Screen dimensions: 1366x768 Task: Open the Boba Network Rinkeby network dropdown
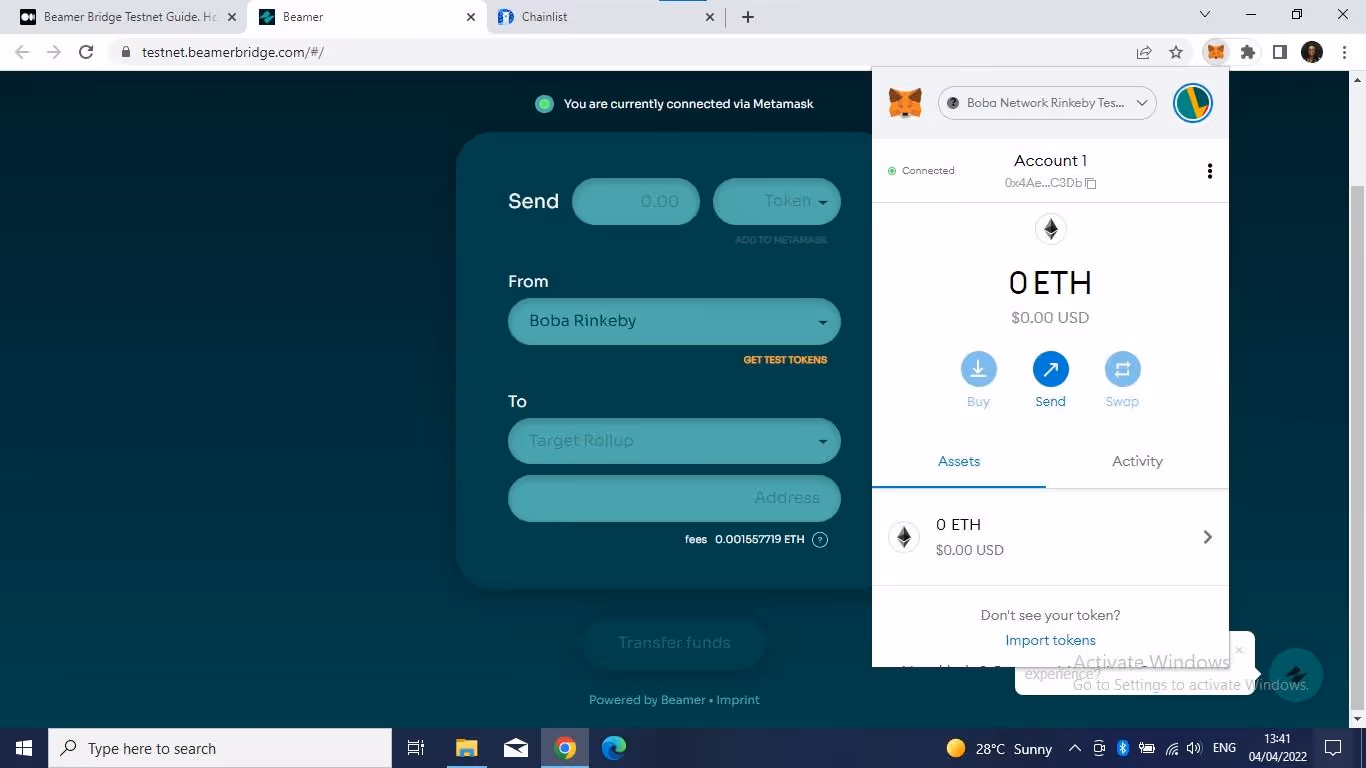coord(1047,103)
